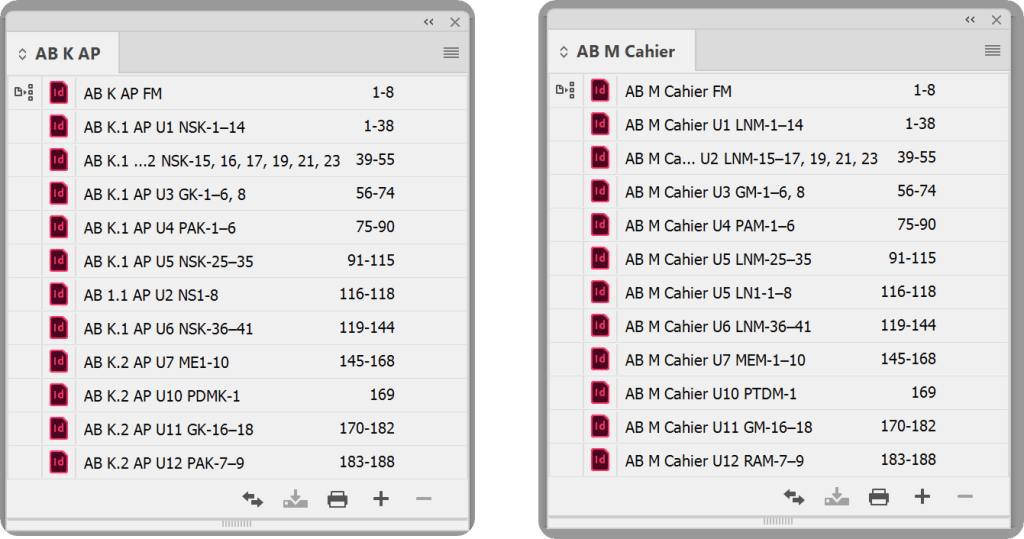The width and height of the screenshot is (1024, 539).
Task: Set style source box for AB K.1 AP U1 NSK-1–14
Action: click(x=24, y=127)
